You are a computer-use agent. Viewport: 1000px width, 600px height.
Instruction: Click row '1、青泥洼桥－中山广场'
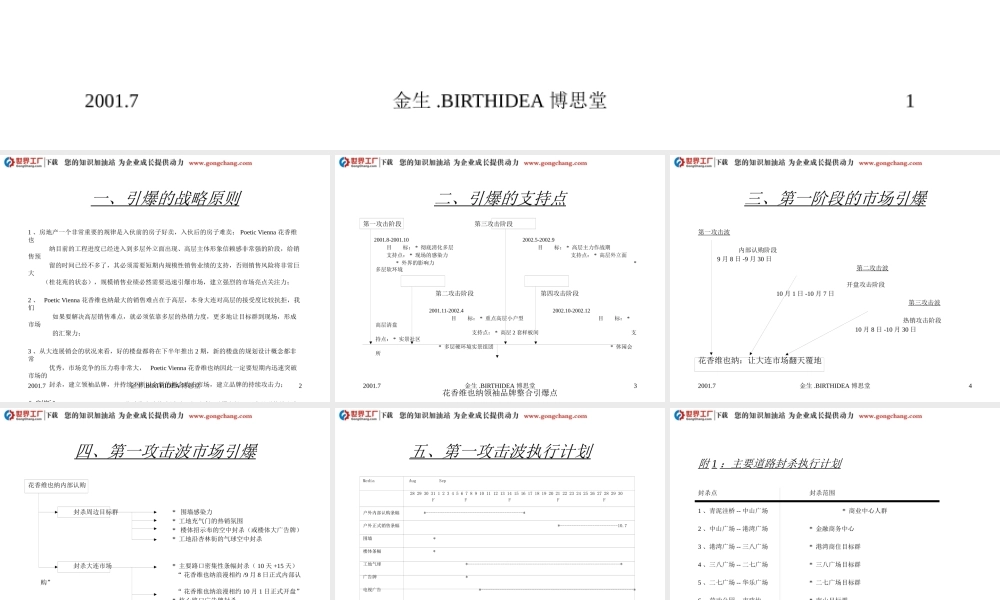[733, 511]
